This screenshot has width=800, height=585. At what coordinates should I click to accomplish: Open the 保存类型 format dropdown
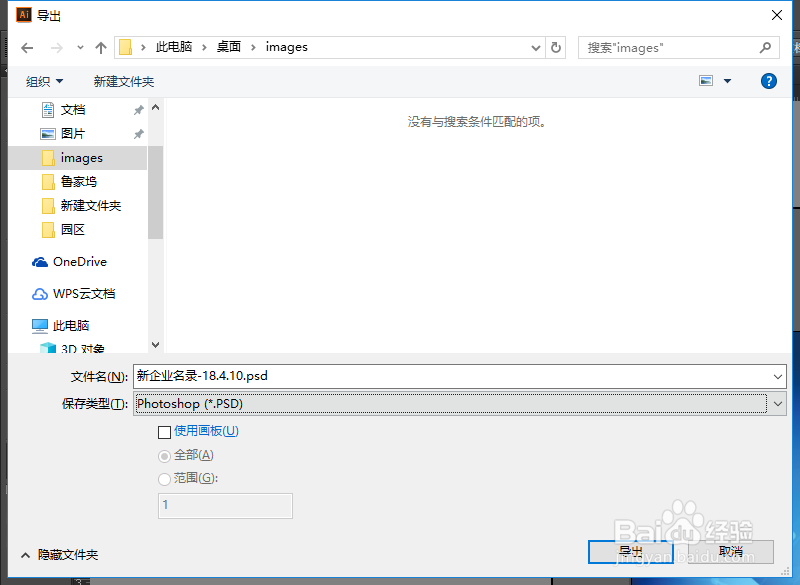(777, 404)
